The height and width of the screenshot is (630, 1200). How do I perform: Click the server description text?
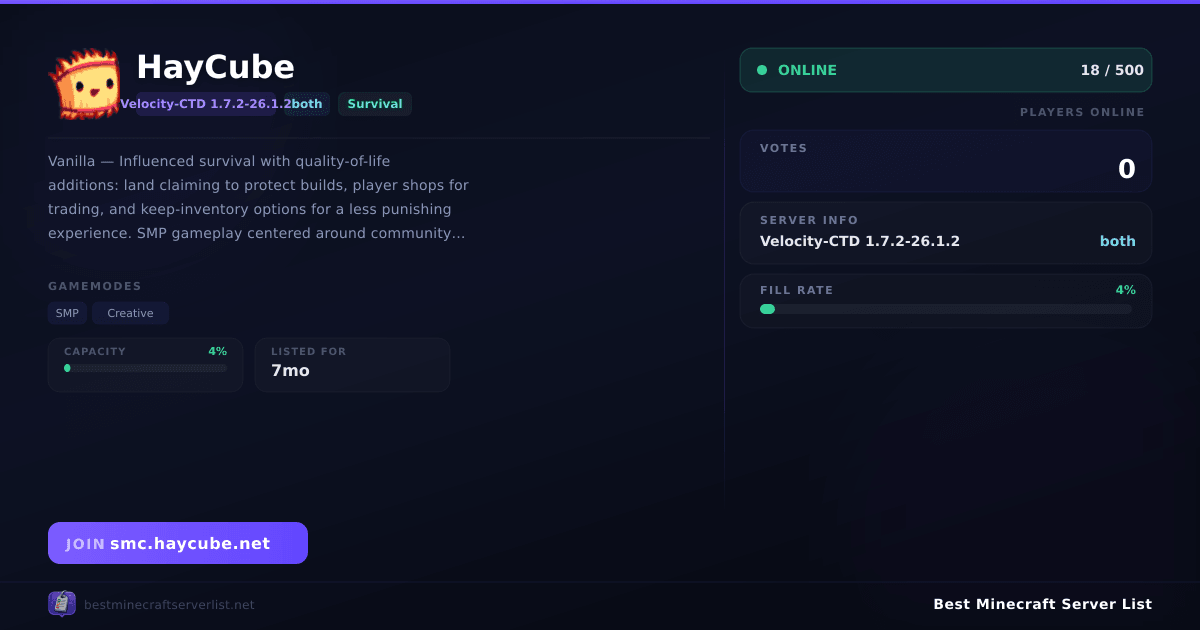258,197
